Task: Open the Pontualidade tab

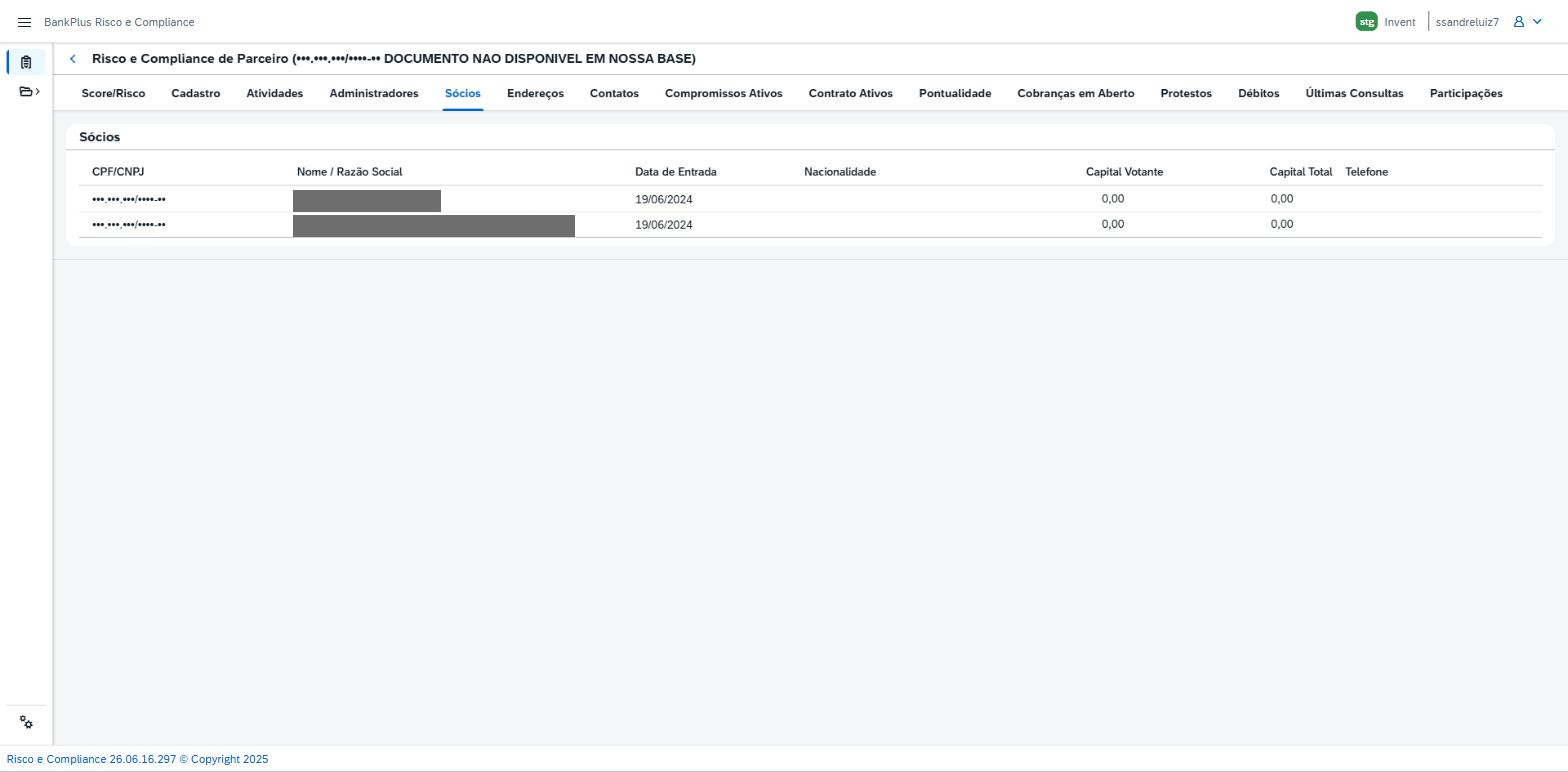Action: click(955, 93)
